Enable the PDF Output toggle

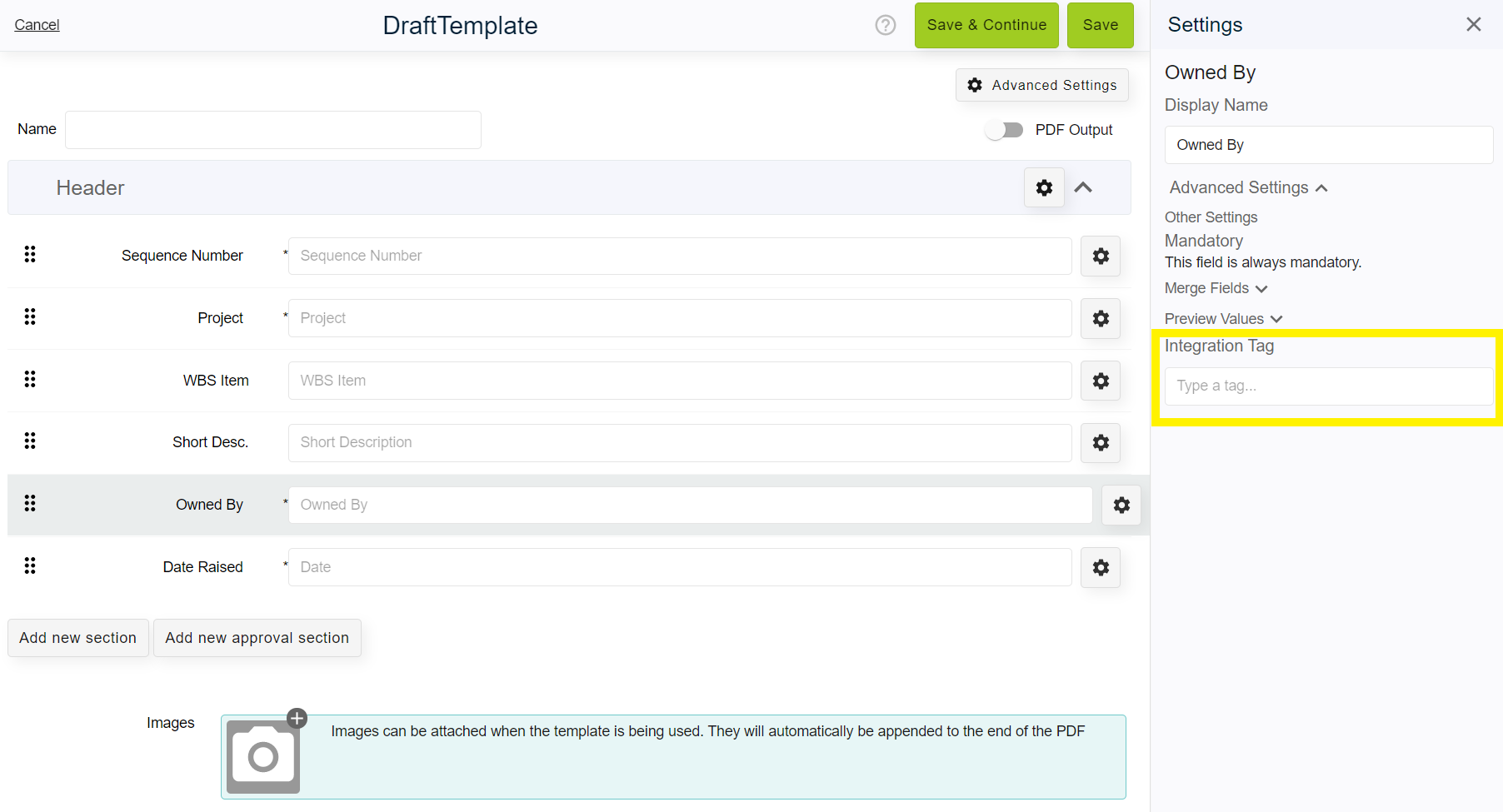(1004, 129)
